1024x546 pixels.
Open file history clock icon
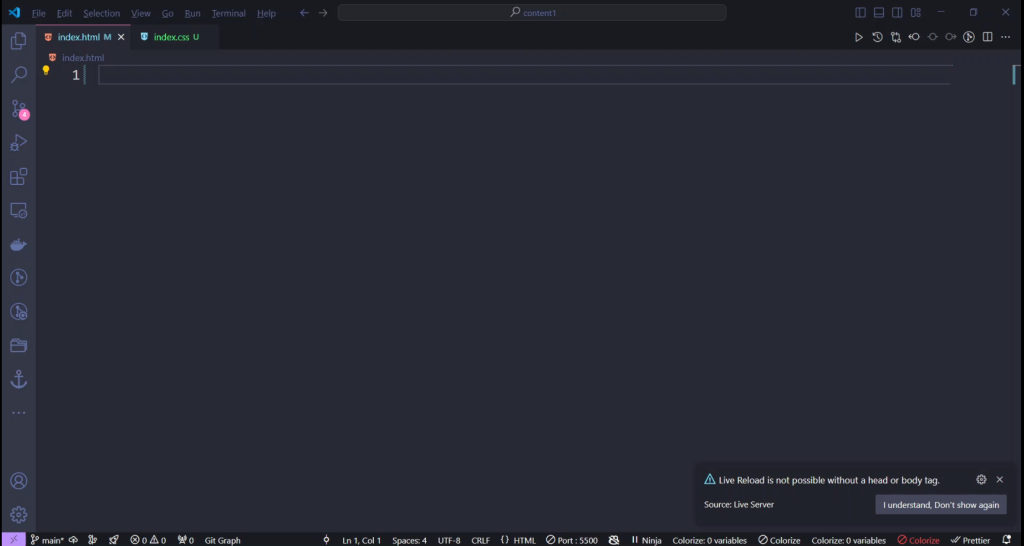pyautogui.click(x=877, y=37)
